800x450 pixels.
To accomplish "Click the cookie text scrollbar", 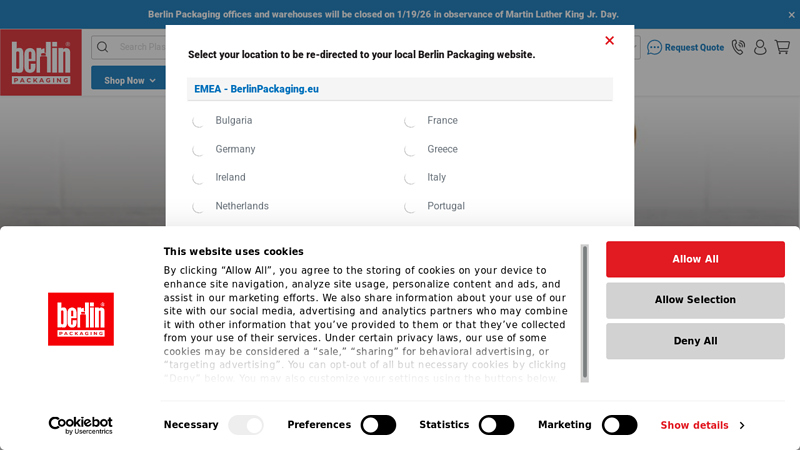I will (x=585, y=311).
